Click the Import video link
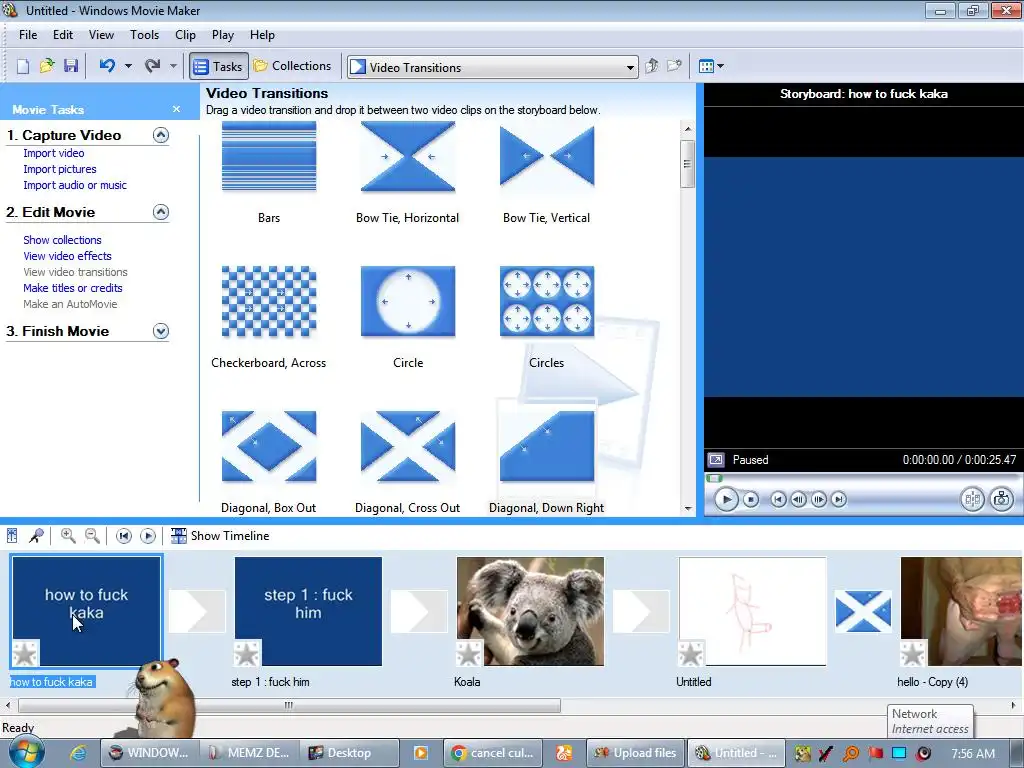1024x768 pixels. pos(54,153)
